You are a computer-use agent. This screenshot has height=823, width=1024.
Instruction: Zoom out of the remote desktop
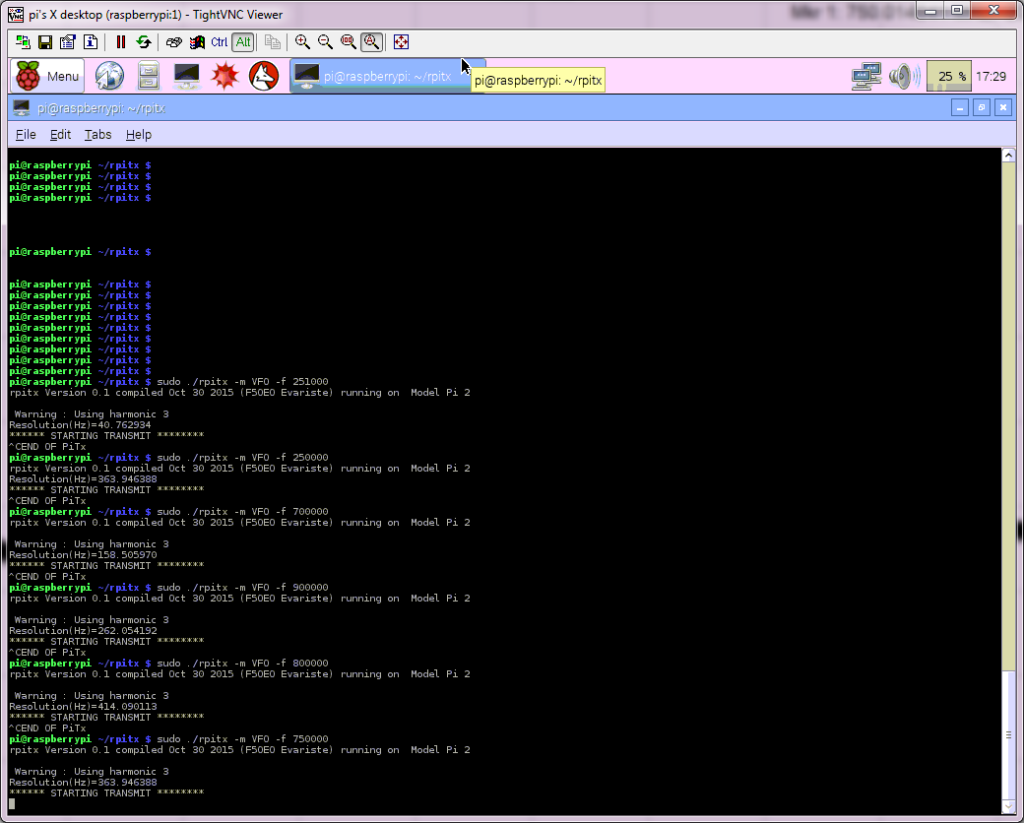[325, 42]
